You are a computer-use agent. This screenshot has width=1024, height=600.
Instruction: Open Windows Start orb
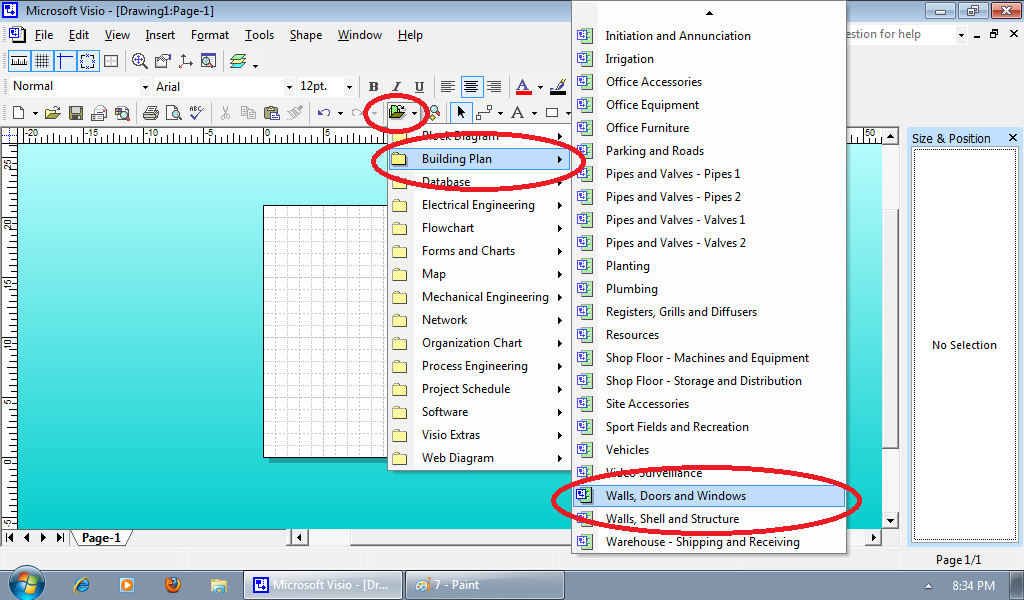(x=27, y=584)
